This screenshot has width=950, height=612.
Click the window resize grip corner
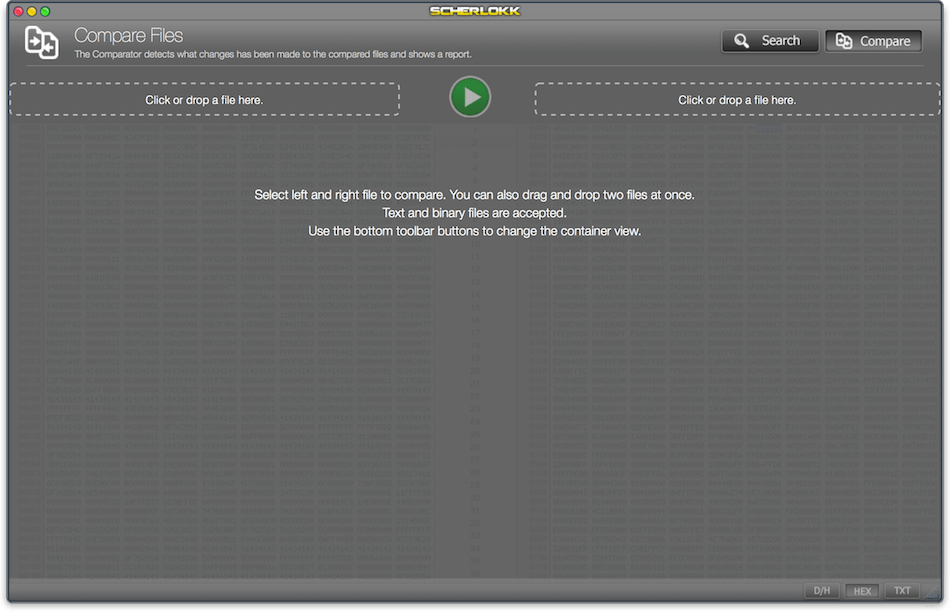coord(933,593)
